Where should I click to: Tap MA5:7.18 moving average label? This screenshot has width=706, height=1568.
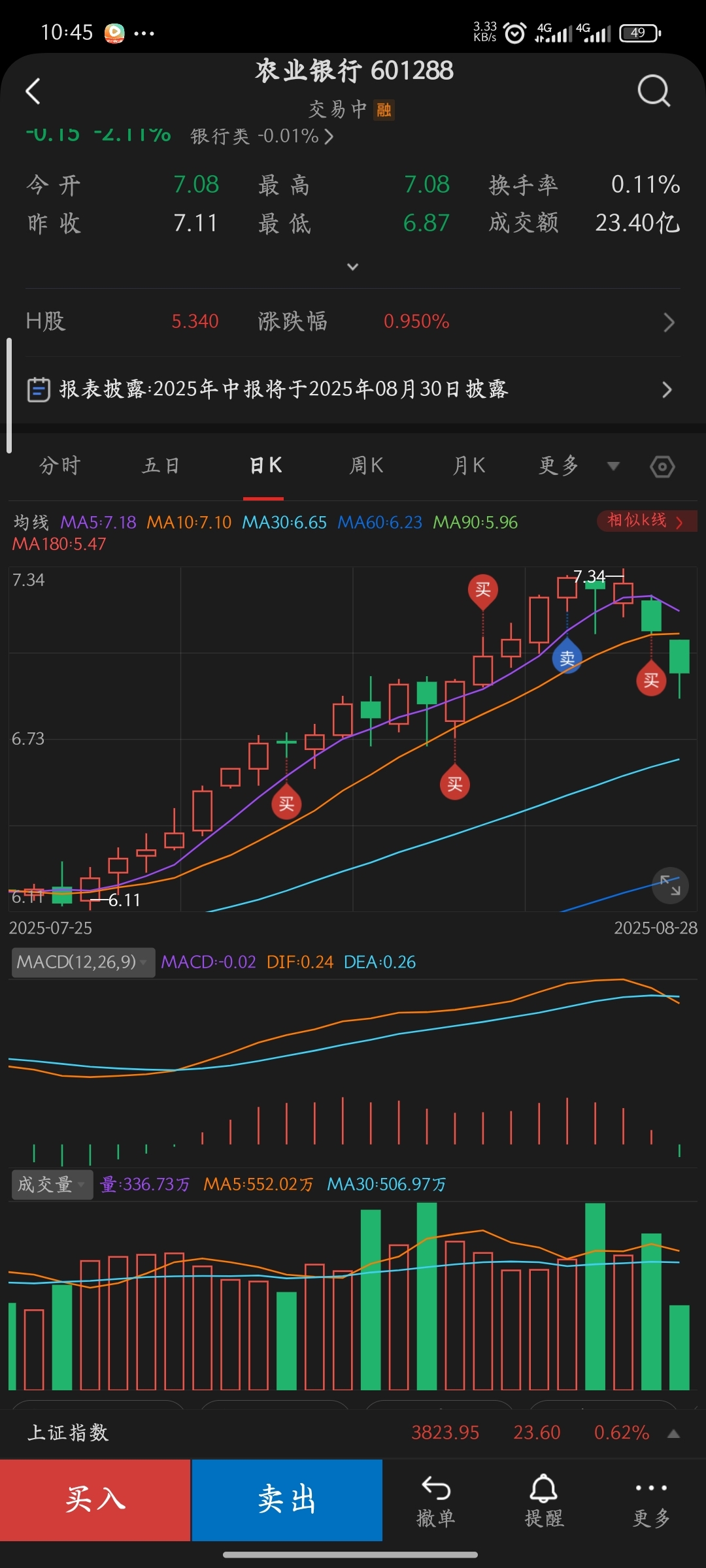(x=98, y=523)
